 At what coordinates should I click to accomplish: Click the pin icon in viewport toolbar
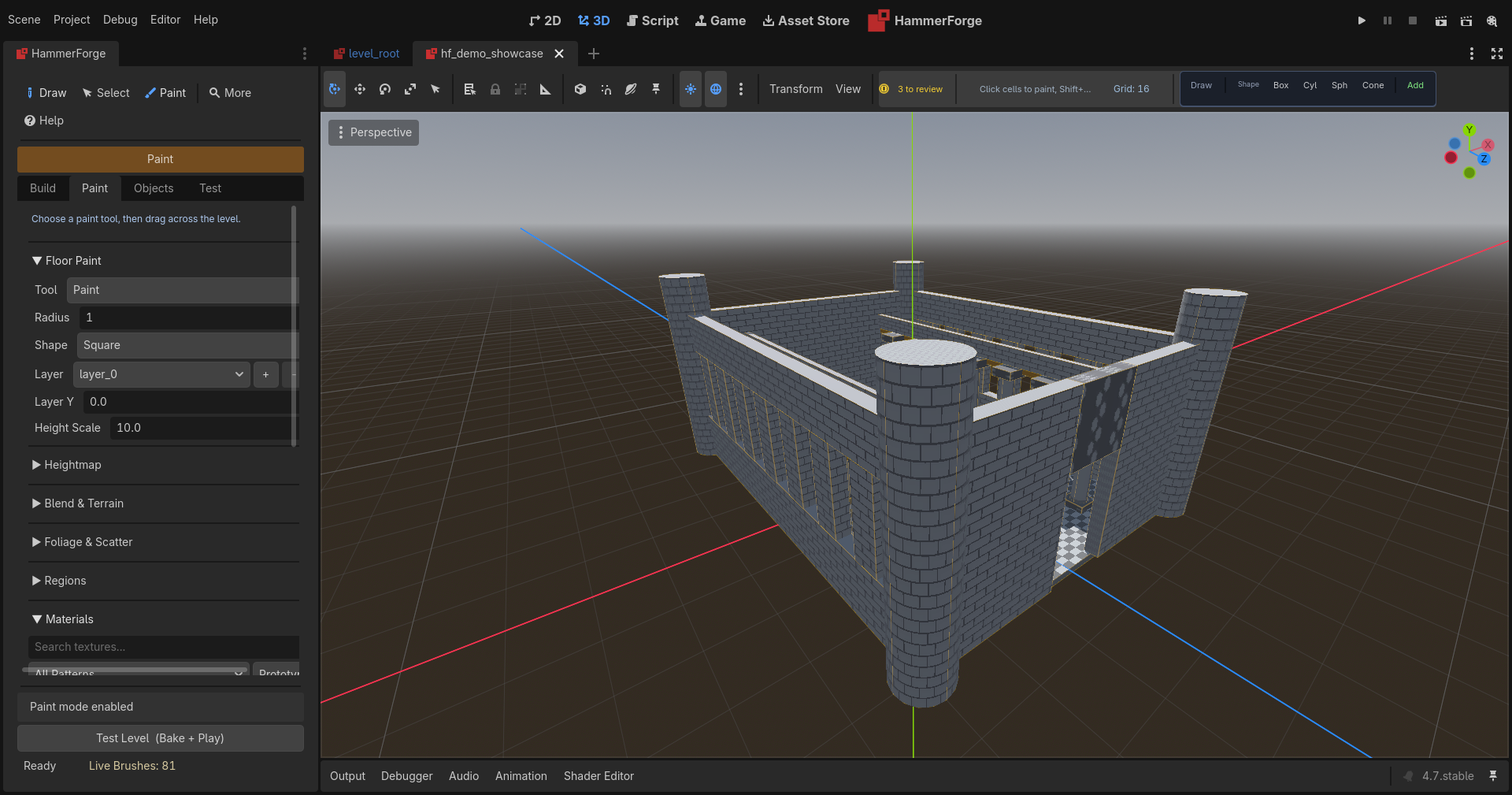pyautogui.click(x=656, y=89)
